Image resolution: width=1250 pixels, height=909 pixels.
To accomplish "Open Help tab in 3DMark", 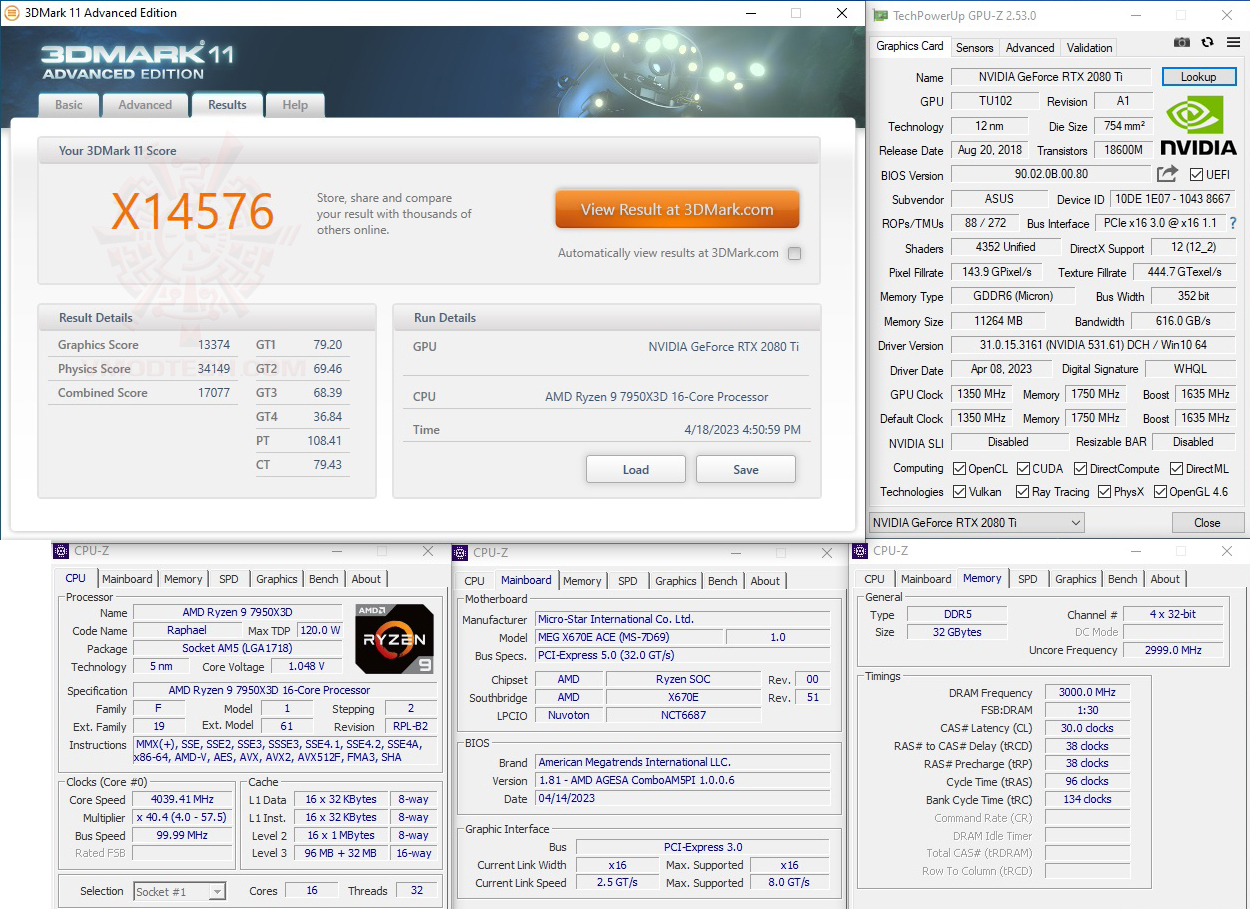I will [295, 105].
